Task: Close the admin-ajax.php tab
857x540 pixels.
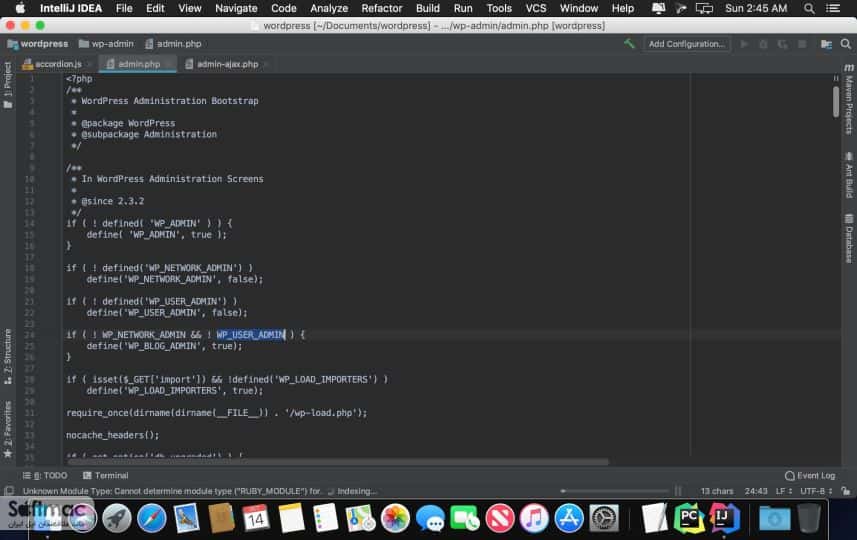Action: coord(266,64)
